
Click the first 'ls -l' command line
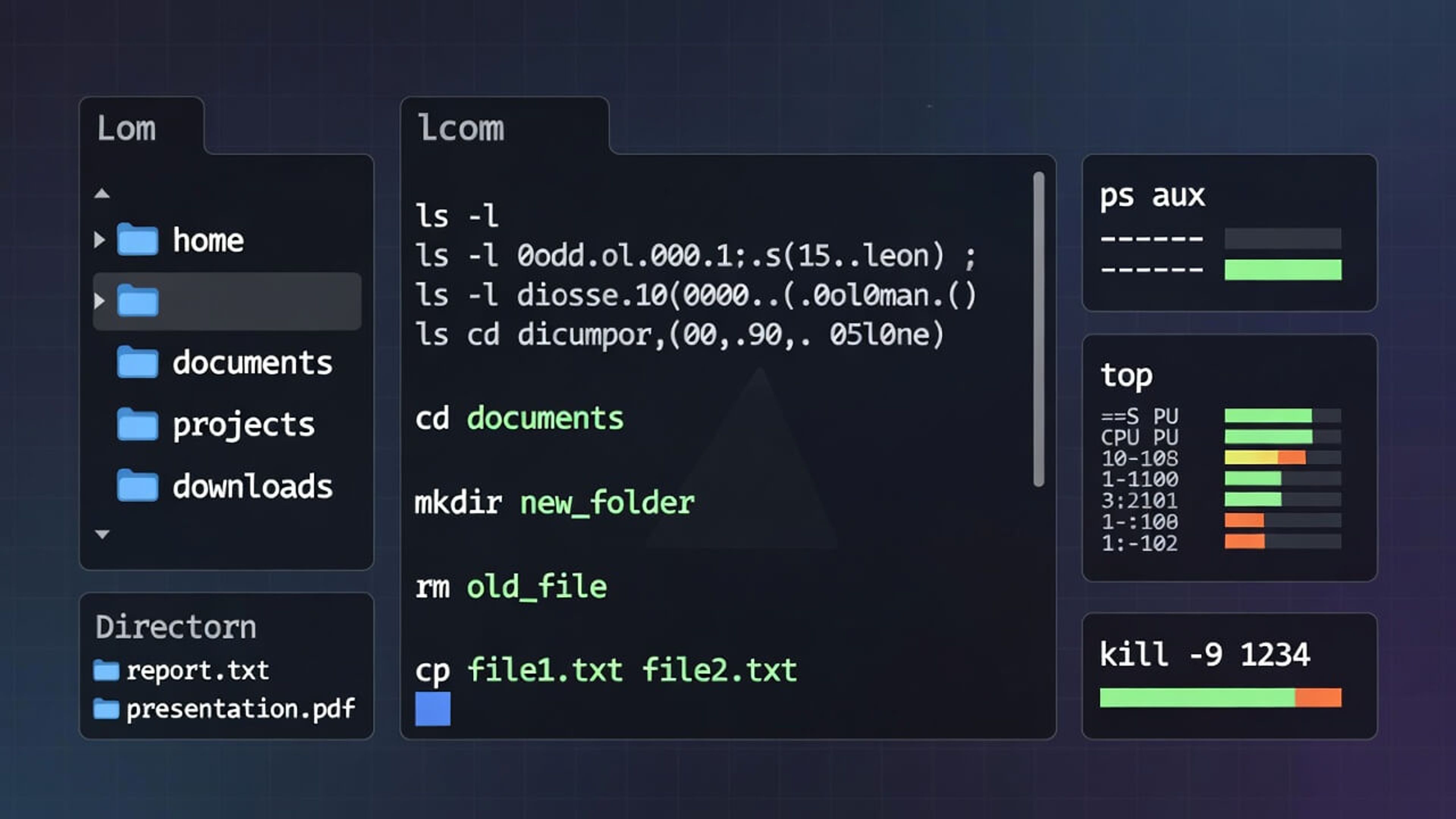[x=457, y=216]
